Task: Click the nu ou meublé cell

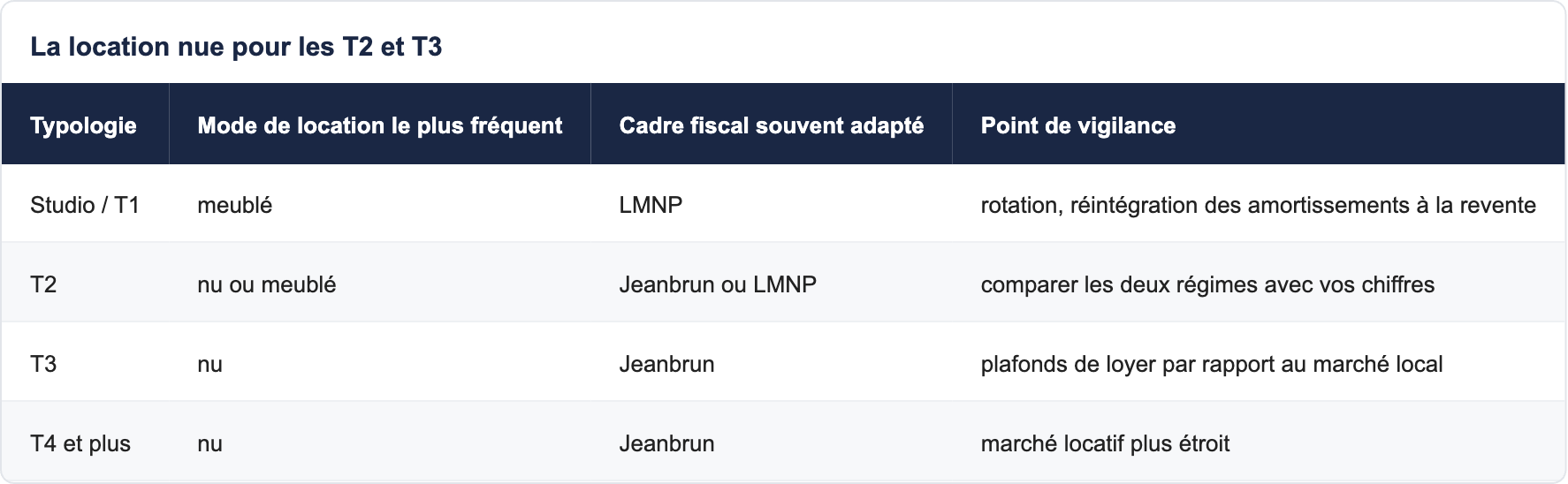Action: tap(266, 284)
